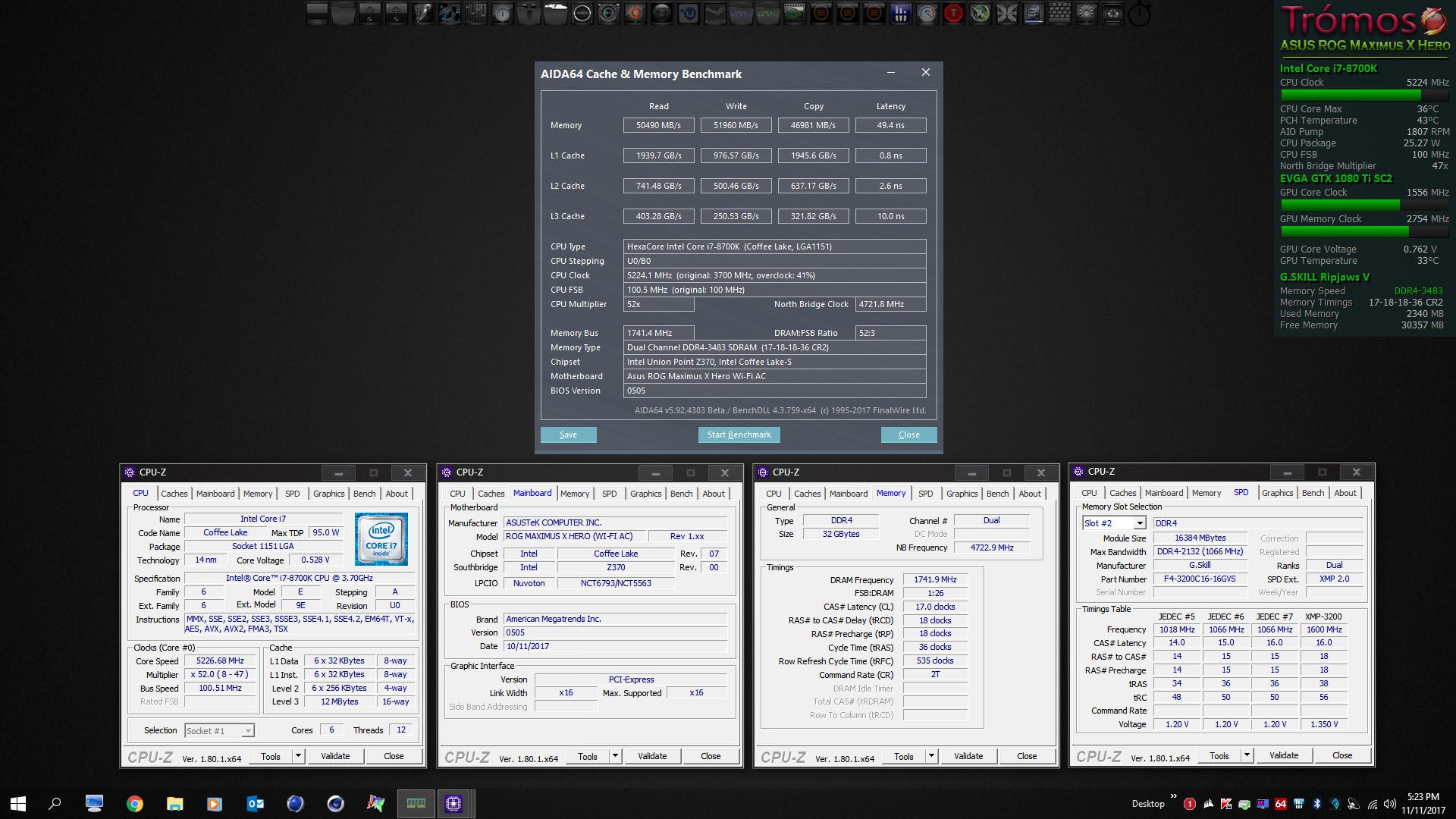
Task: Click Close button in AIDA64 benchmark
Action: point(908,435)
